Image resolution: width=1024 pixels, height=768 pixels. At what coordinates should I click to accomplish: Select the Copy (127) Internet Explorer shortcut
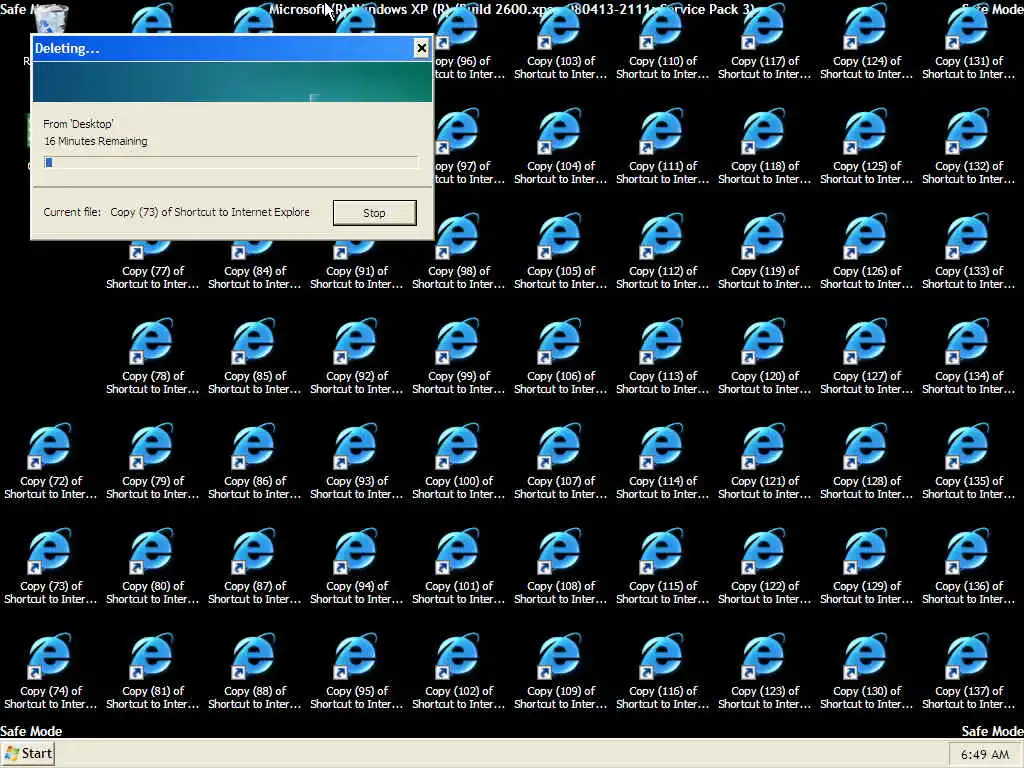point(866,357)
